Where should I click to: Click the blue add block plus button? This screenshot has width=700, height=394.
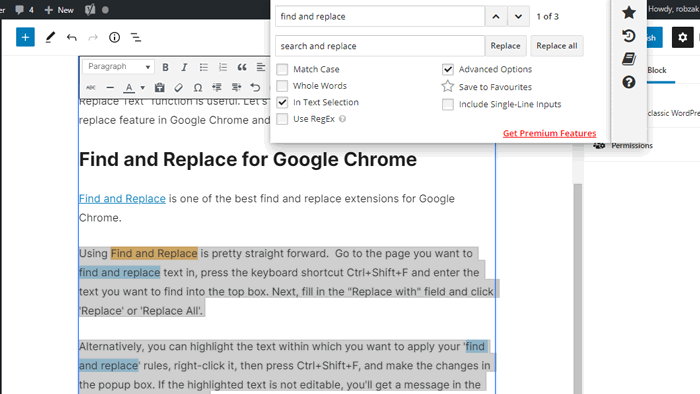coord(25,37)
